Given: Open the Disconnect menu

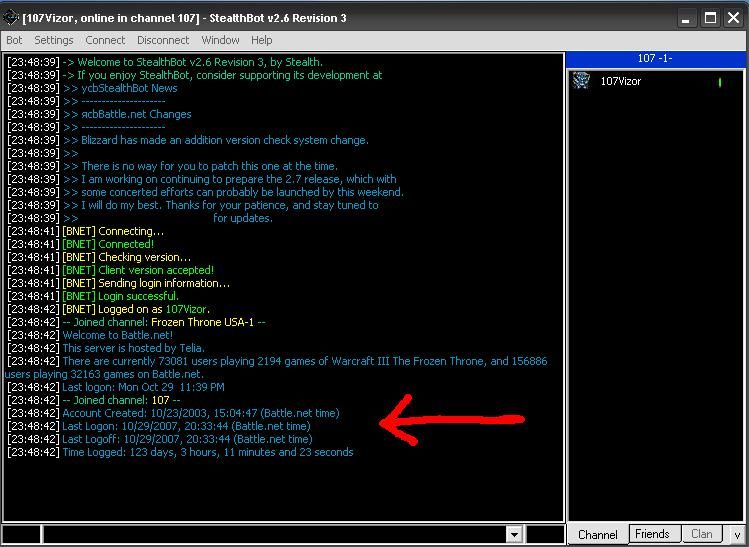Looking at the screenshot, I should (x=163, y=40).
